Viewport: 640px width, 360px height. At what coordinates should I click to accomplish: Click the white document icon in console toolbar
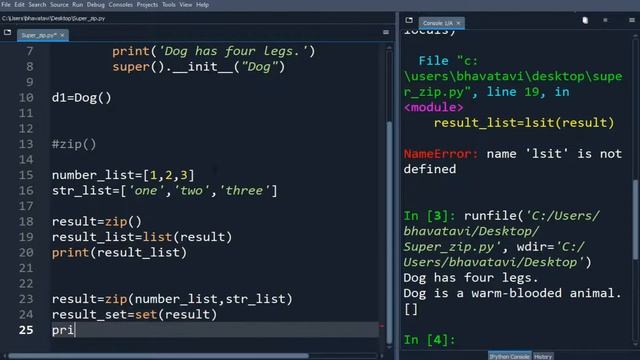point(585,20)
